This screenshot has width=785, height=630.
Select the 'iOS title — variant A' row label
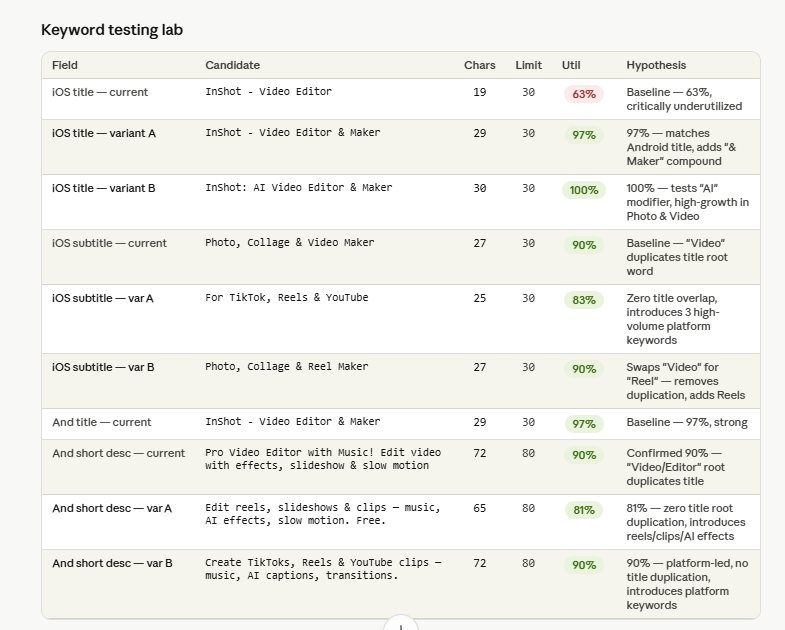pyautogui.click(x=104, y=133)
